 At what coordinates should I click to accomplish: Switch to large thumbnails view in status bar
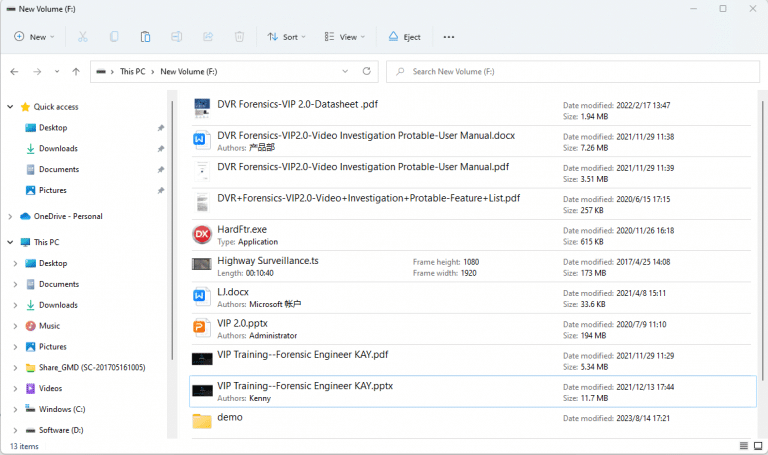756,446
